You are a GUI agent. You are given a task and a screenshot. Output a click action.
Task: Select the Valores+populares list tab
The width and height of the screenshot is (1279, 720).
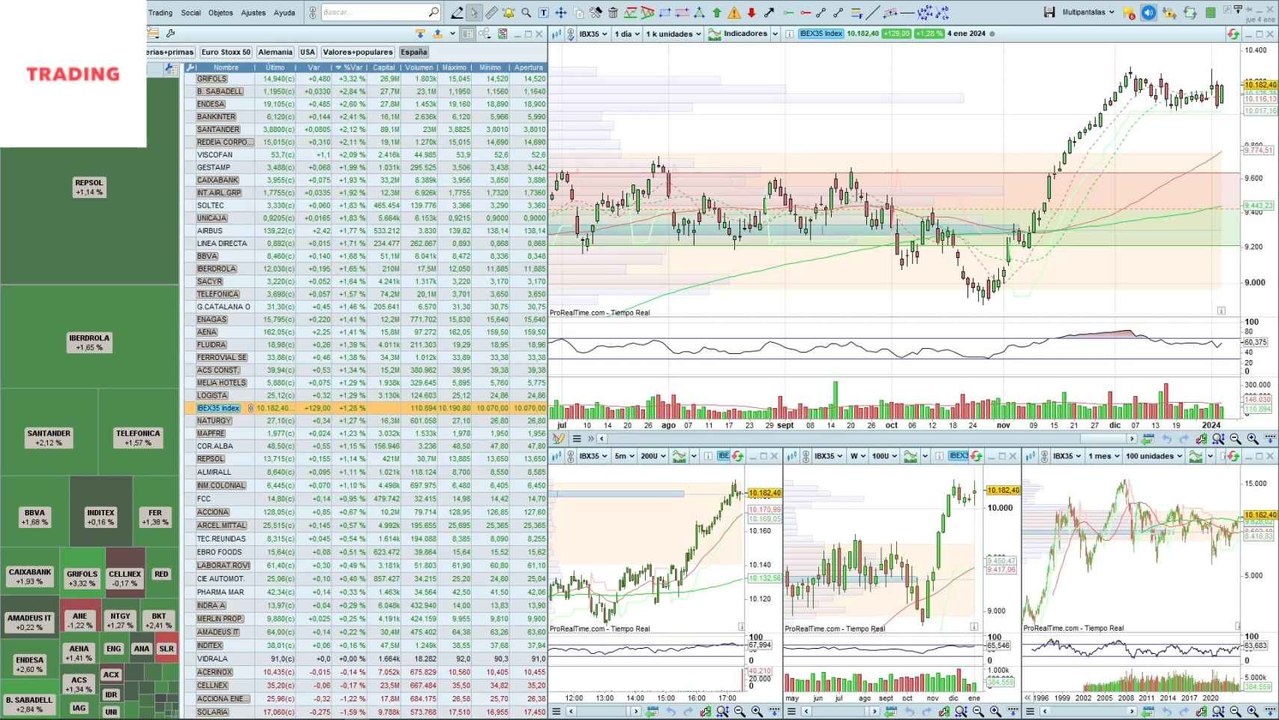click(x=358, y=52)
